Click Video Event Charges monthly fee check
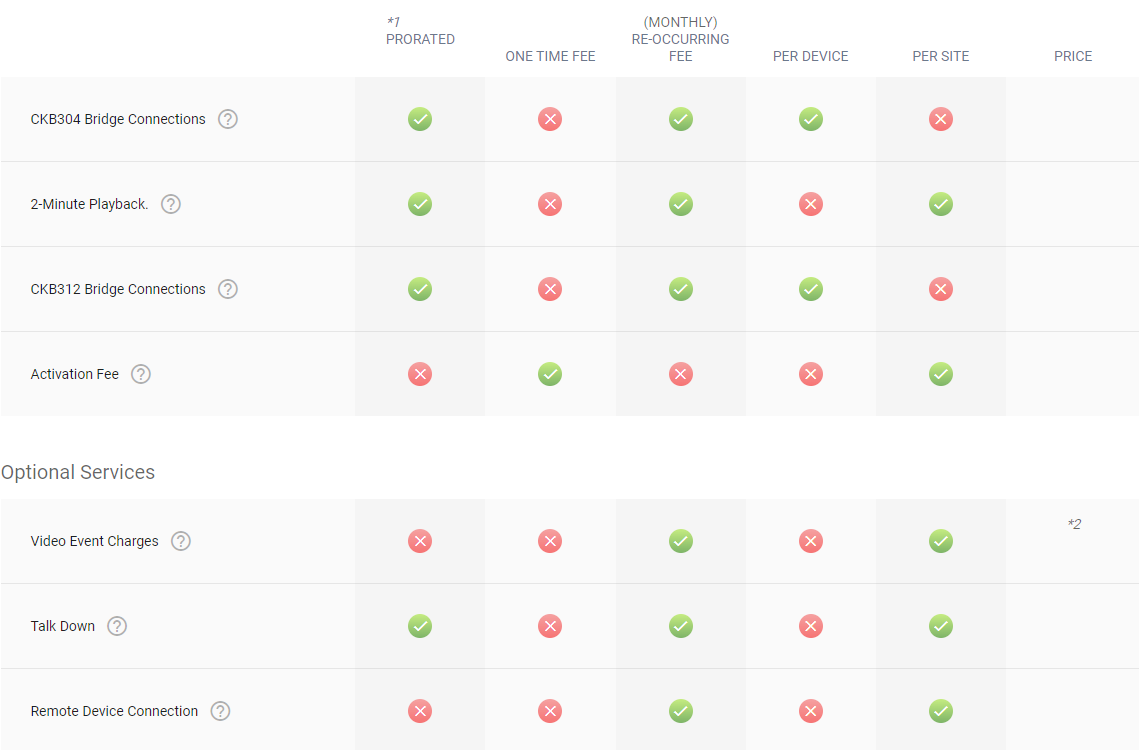The height and width of the screenshot is (750, 1139). click(681, 541)
